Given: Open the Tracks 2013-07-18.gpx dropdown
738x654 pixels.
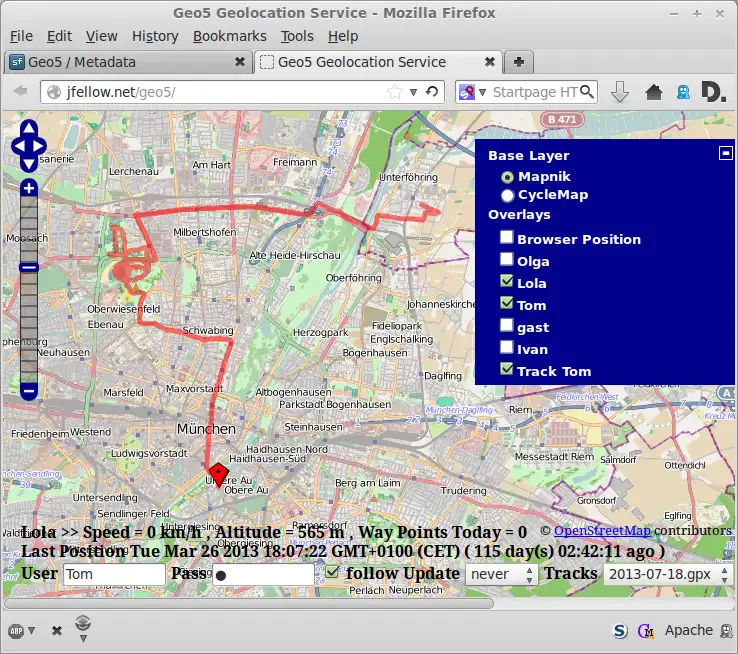Looking at the screenshot, I should coord(664,574).
